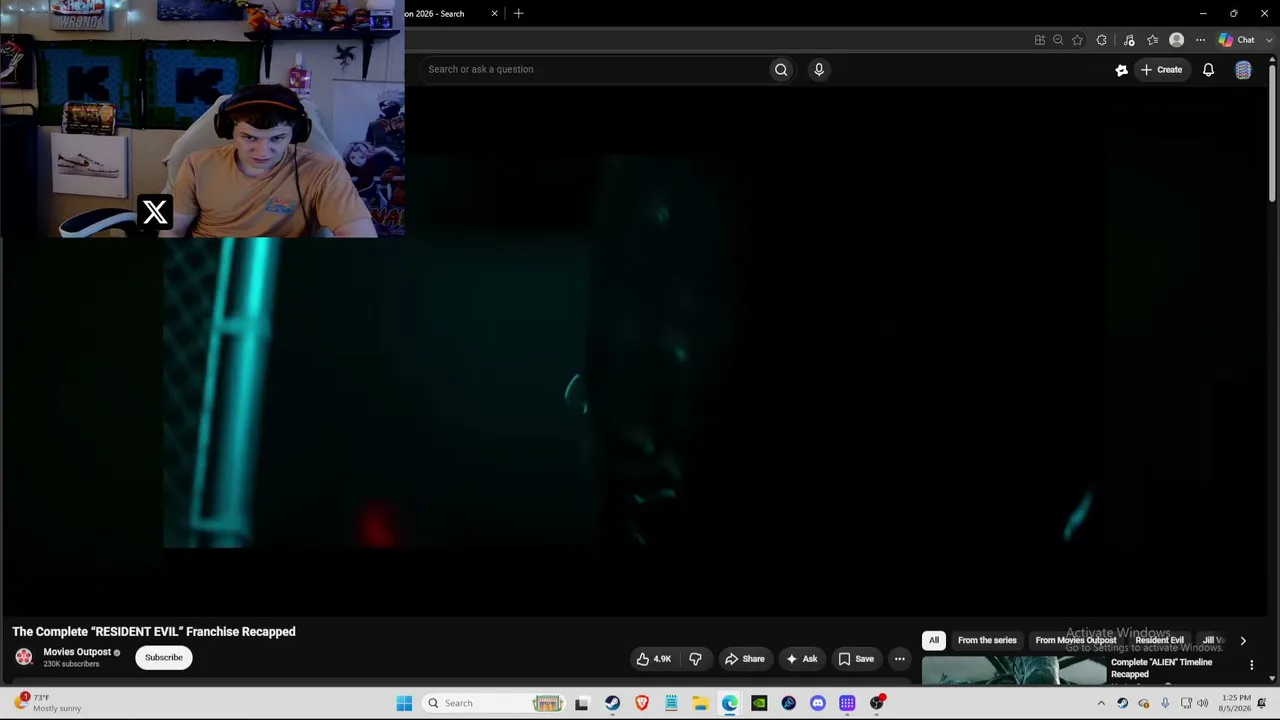The width and height of the screenshot is (1280, 720).
Task: Favorite this page with the star icon
Action: [x=1077, y=40]
